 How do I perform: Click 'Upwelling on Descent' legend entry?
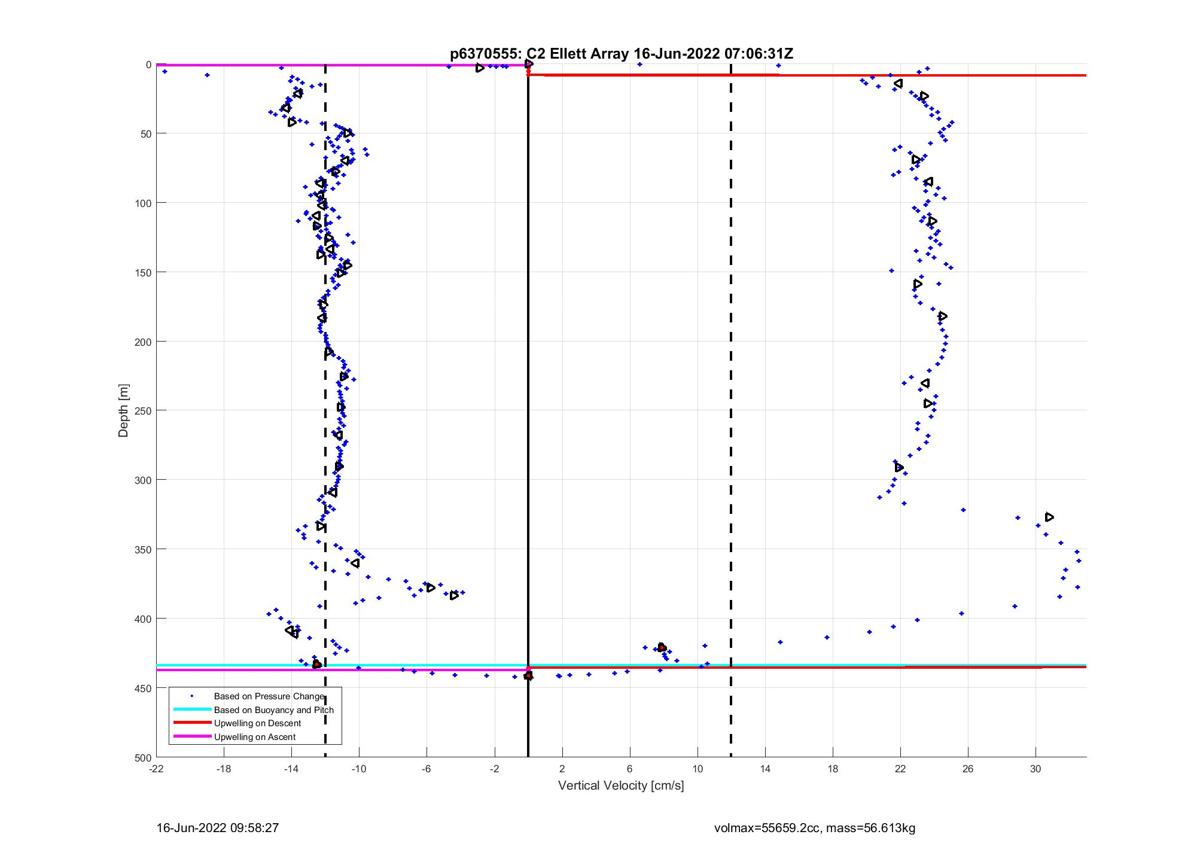257,723
